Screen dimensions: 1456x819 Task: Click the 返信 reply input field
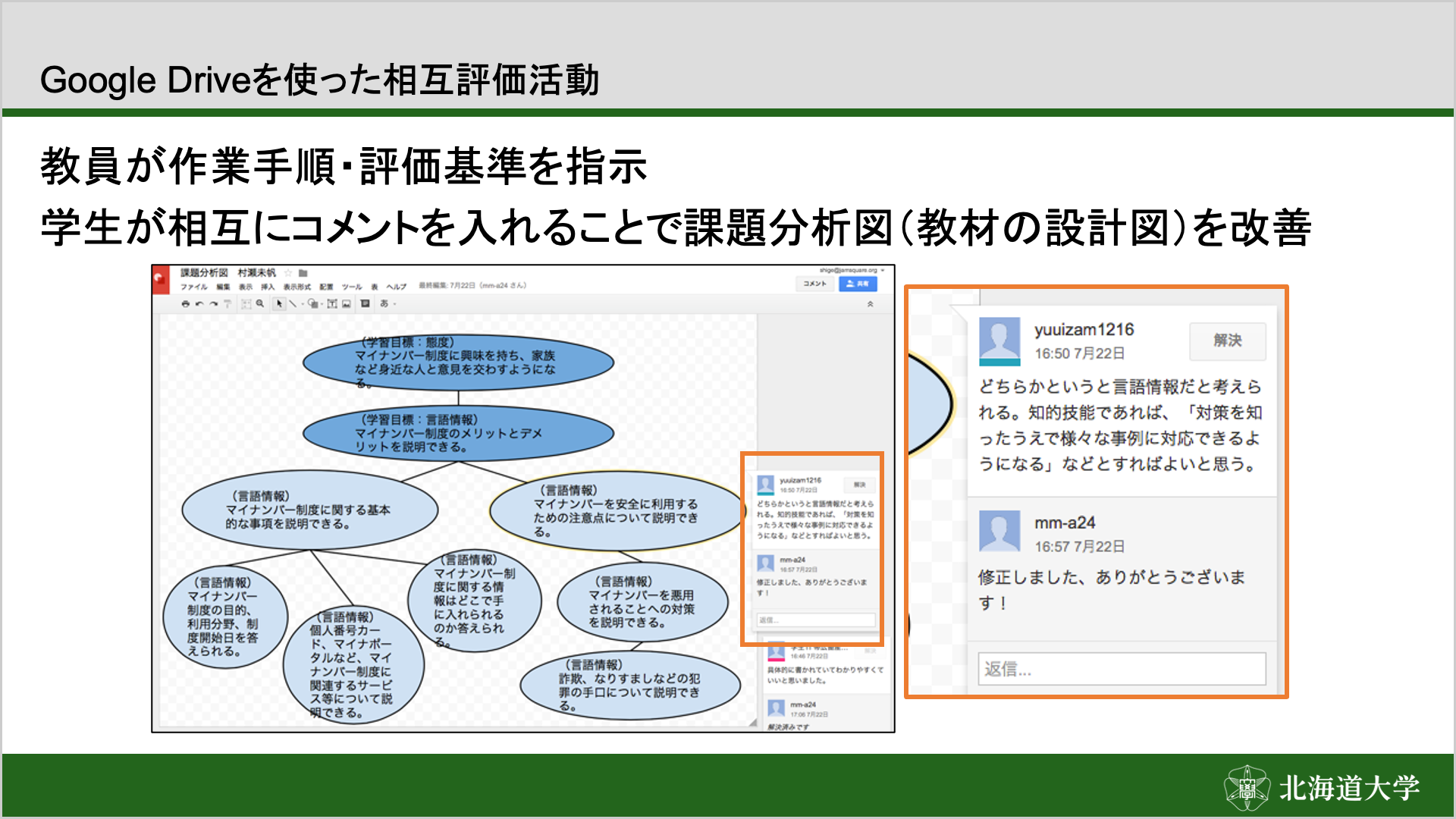pyautogui.click(x=1121, y=669)
